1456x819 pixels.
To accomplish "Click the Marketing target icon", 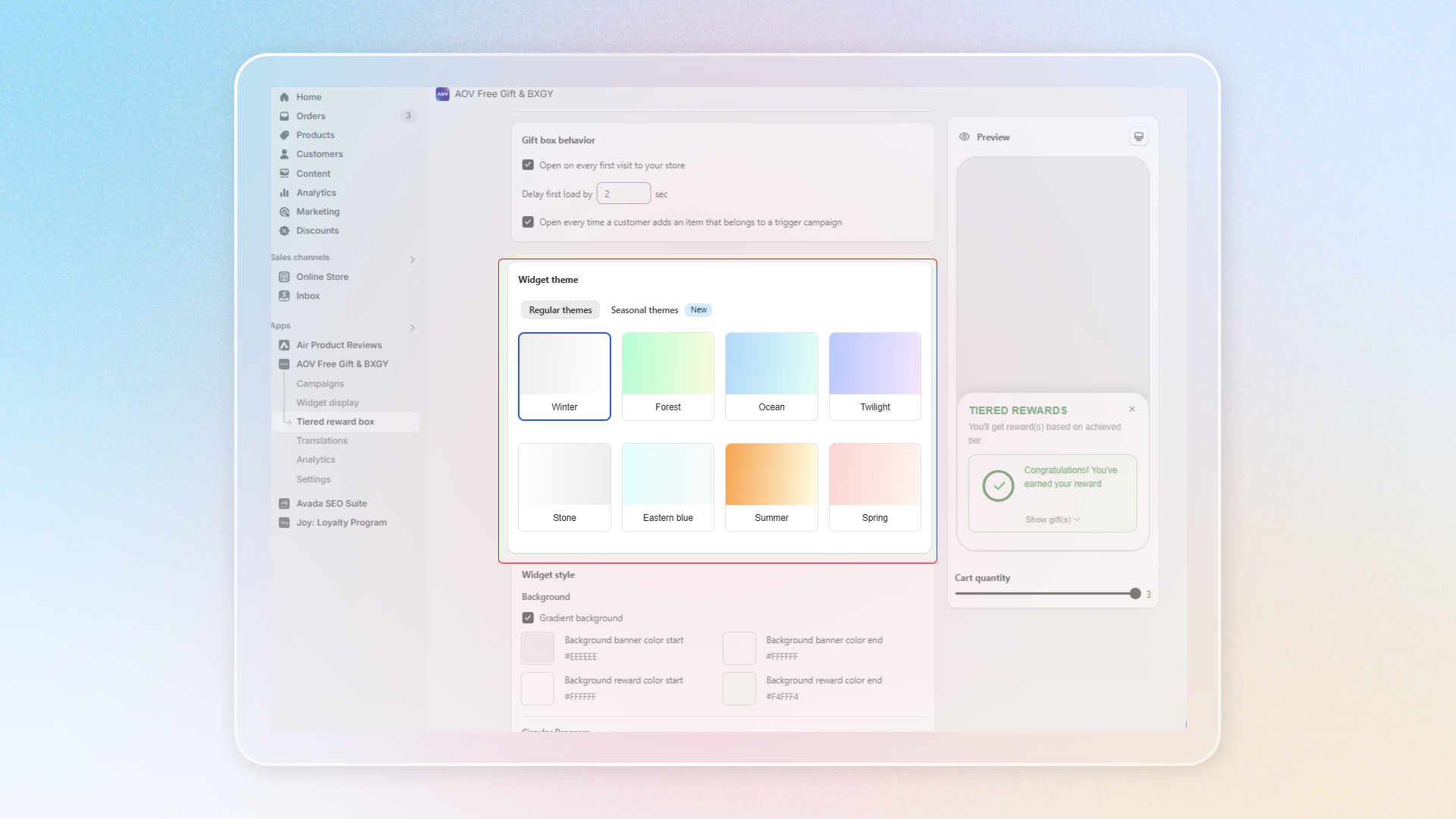I will click(284, 212).
